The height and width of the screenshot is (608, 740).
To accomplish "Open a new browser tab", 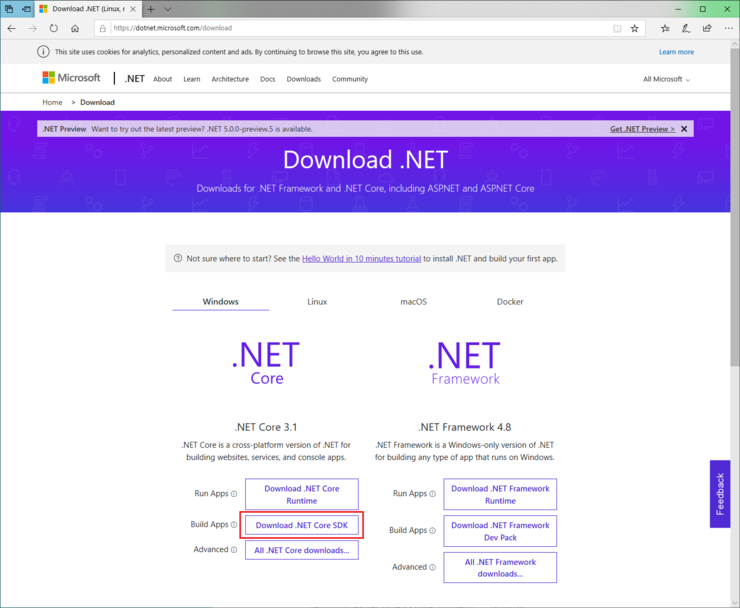I will [151, 9].
